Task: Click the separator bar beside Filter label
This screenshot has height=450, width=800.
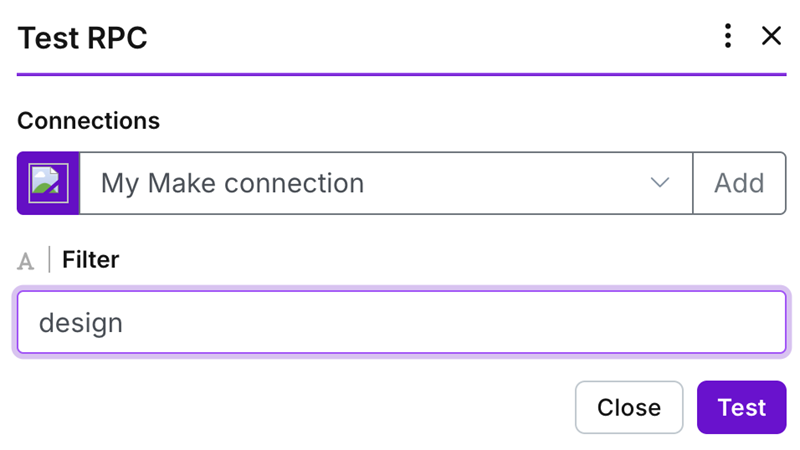Action: [x=49, y=261]
